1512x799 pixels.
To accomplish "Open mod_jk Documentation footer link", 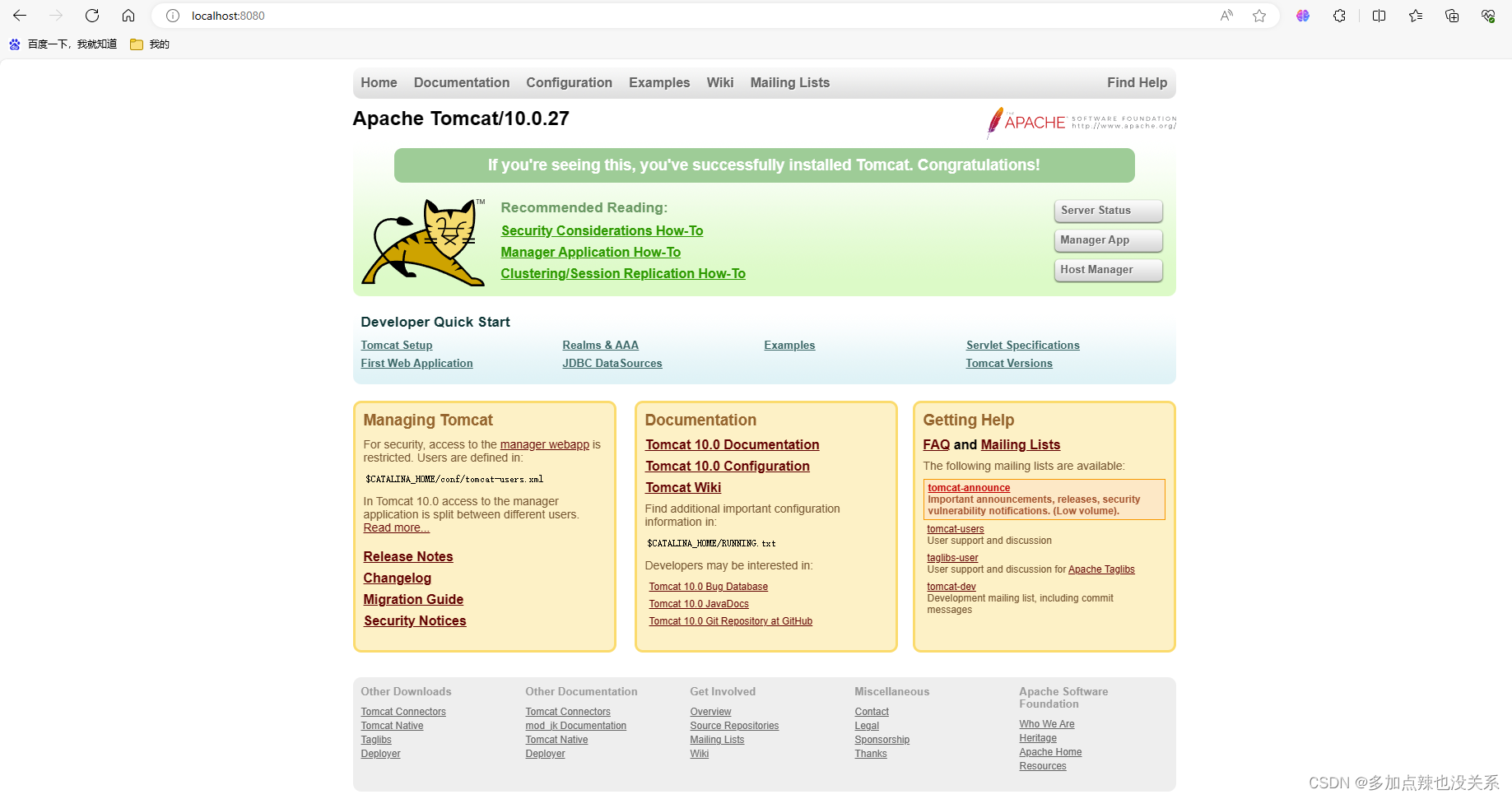I will coord(576,726).
